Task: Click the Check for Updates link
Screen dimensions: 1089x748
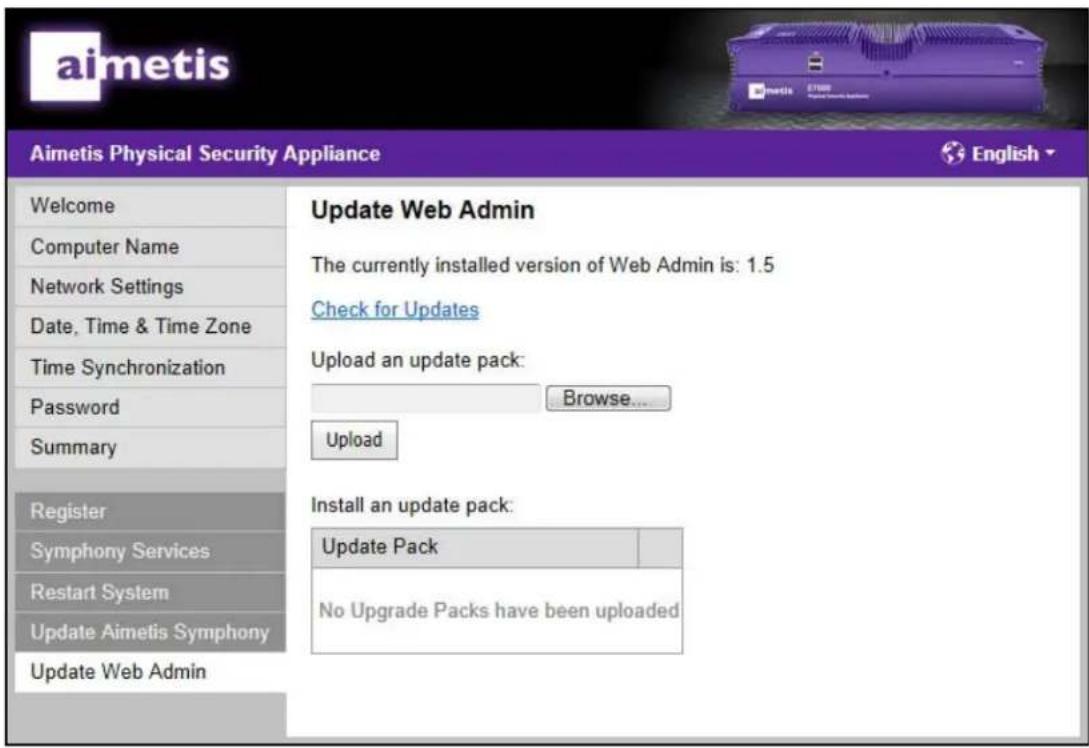Action: 394,310
